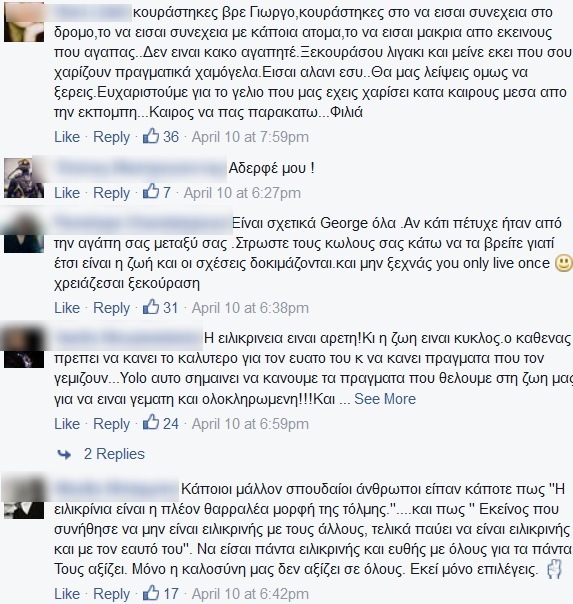
Task: Open the first commenter's profile picture
Action: 24,22
